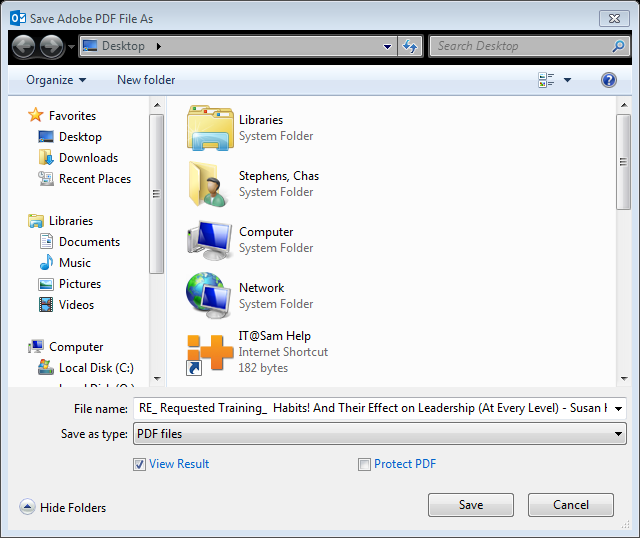Click the Music note icon
The width and height of the screenshot is (640, 538).
46,262
